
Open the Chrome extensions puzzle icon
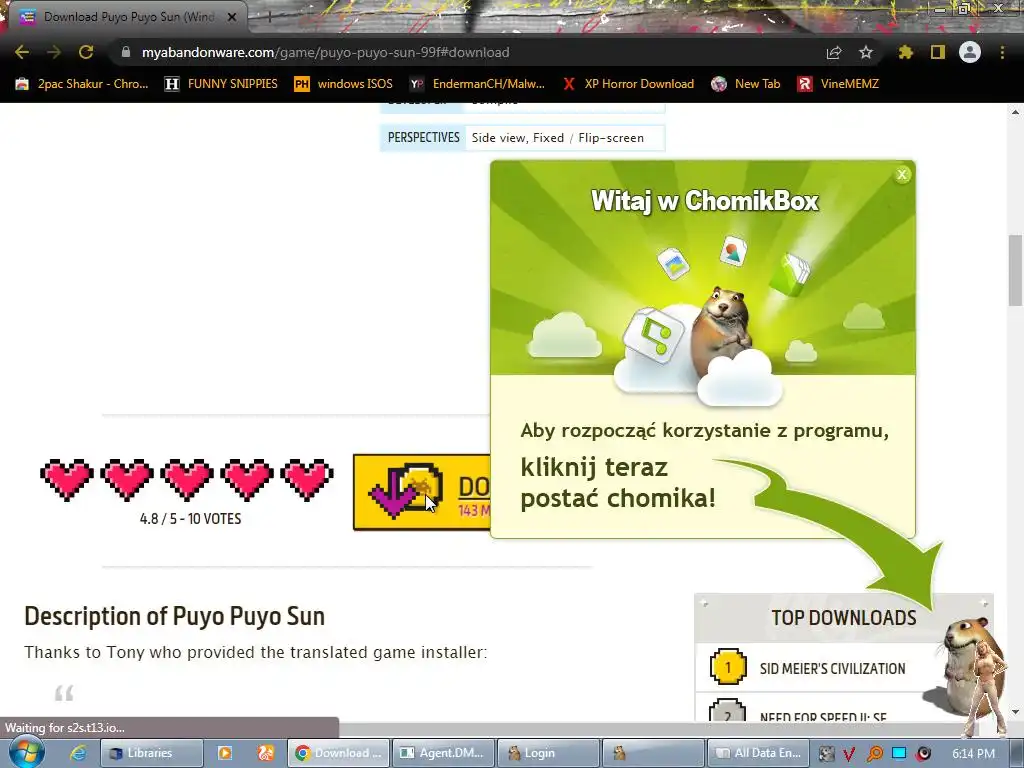pos(905,52)
